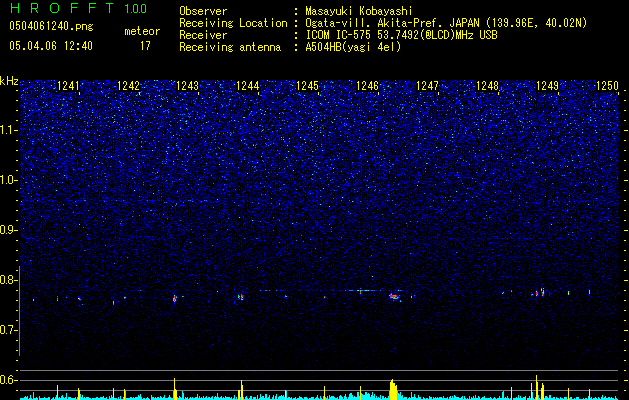Click the HROFFT 1.0.0 title text
Viewport: 629px width, 400px height.
pyautogui.click(x=78, y=8)
